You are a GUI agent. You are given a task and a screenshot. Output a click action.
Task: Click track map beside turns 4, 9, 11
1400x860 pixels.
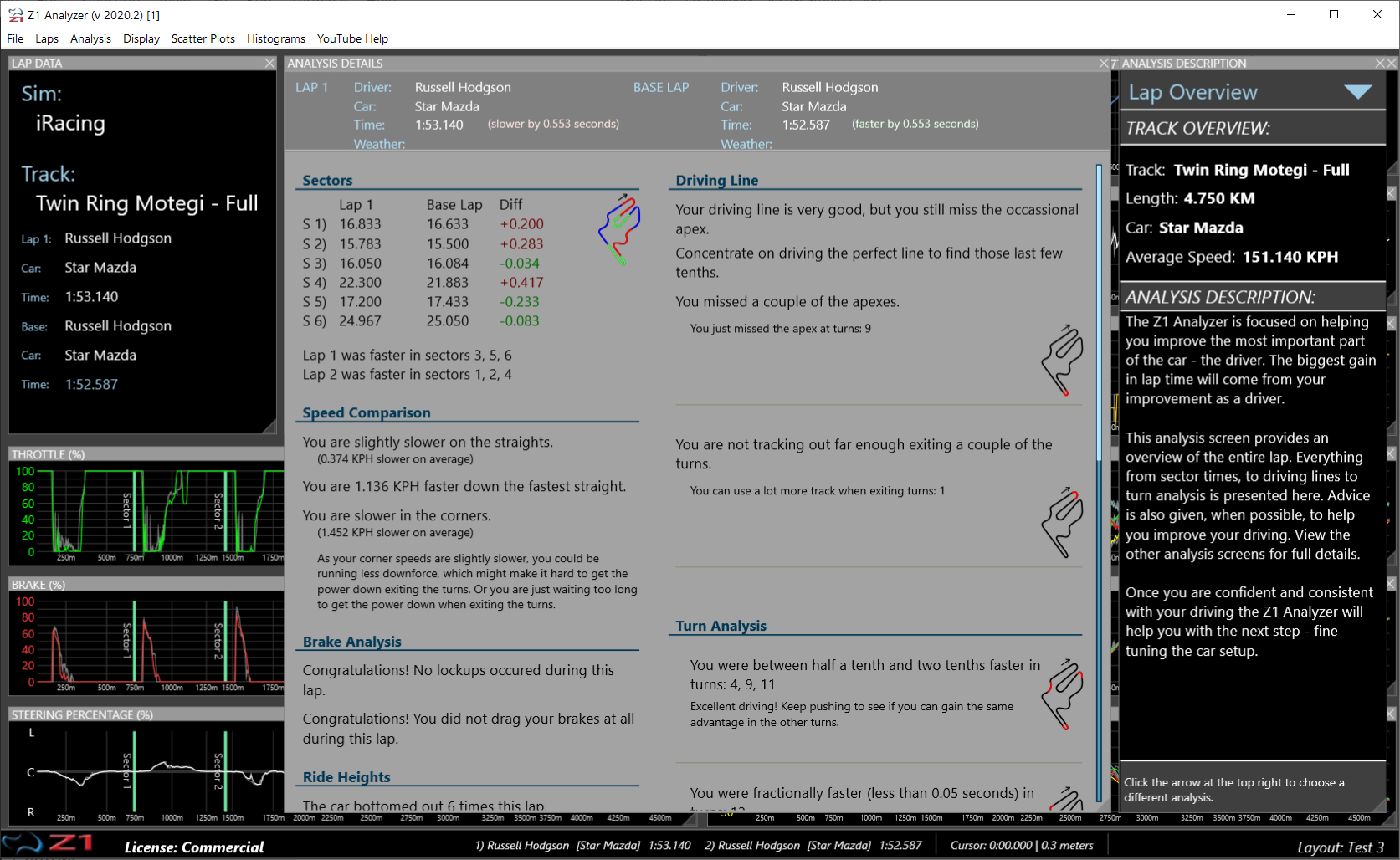pos(1062,694)
